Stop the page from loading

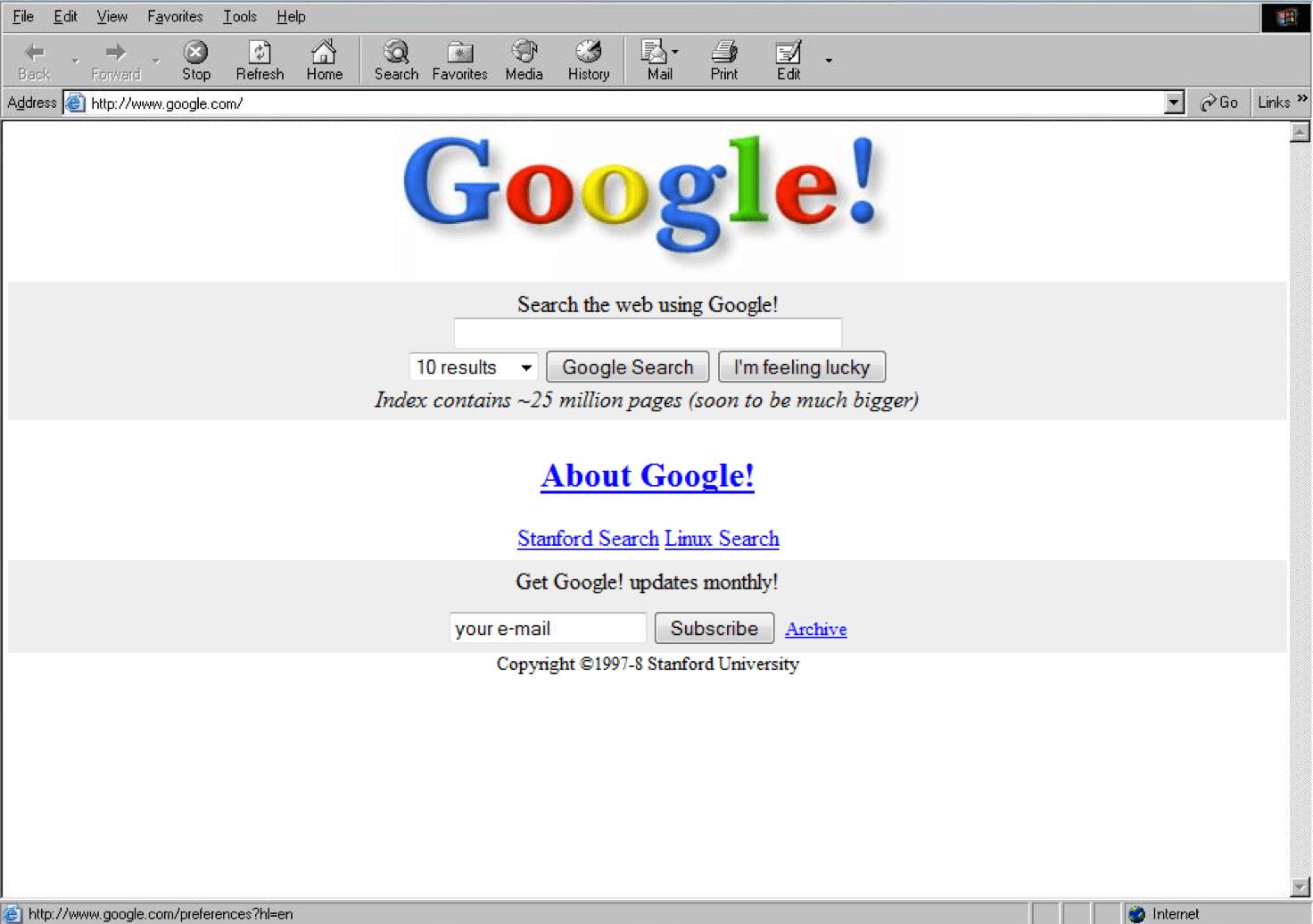(196, 61)
